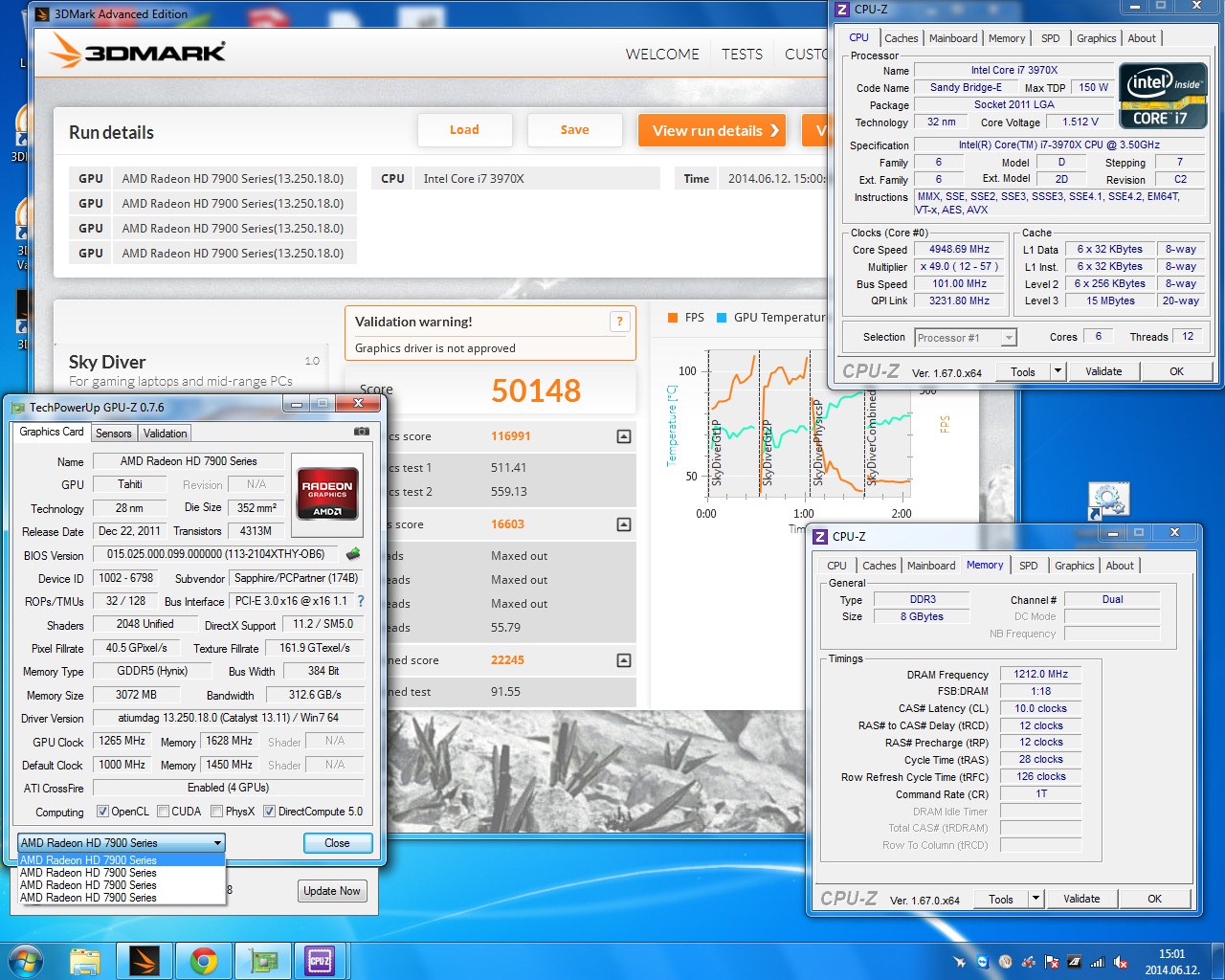The width and height of the screenshot is (1225, 980).
Task: Click the Bus Interface question mark icon
Action: [x=361, y=601]
